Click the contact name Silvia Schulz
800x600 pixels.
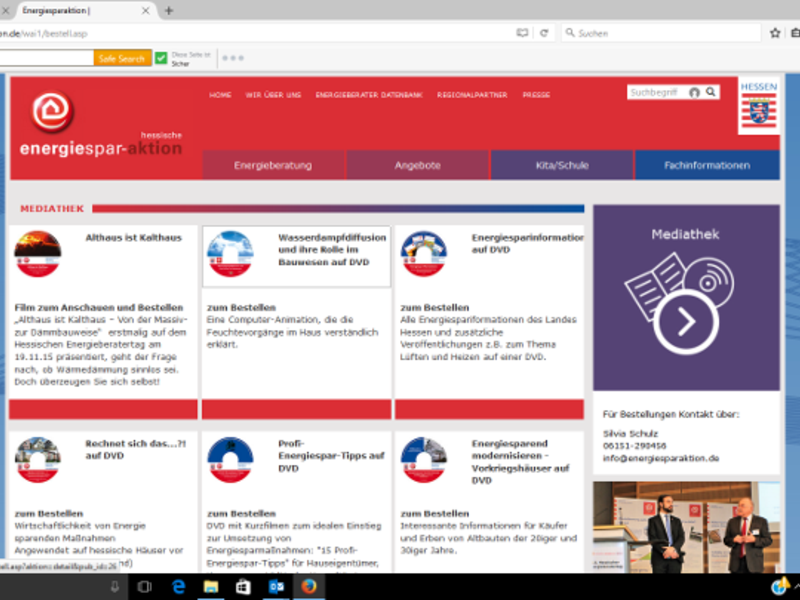coord(631,434)
